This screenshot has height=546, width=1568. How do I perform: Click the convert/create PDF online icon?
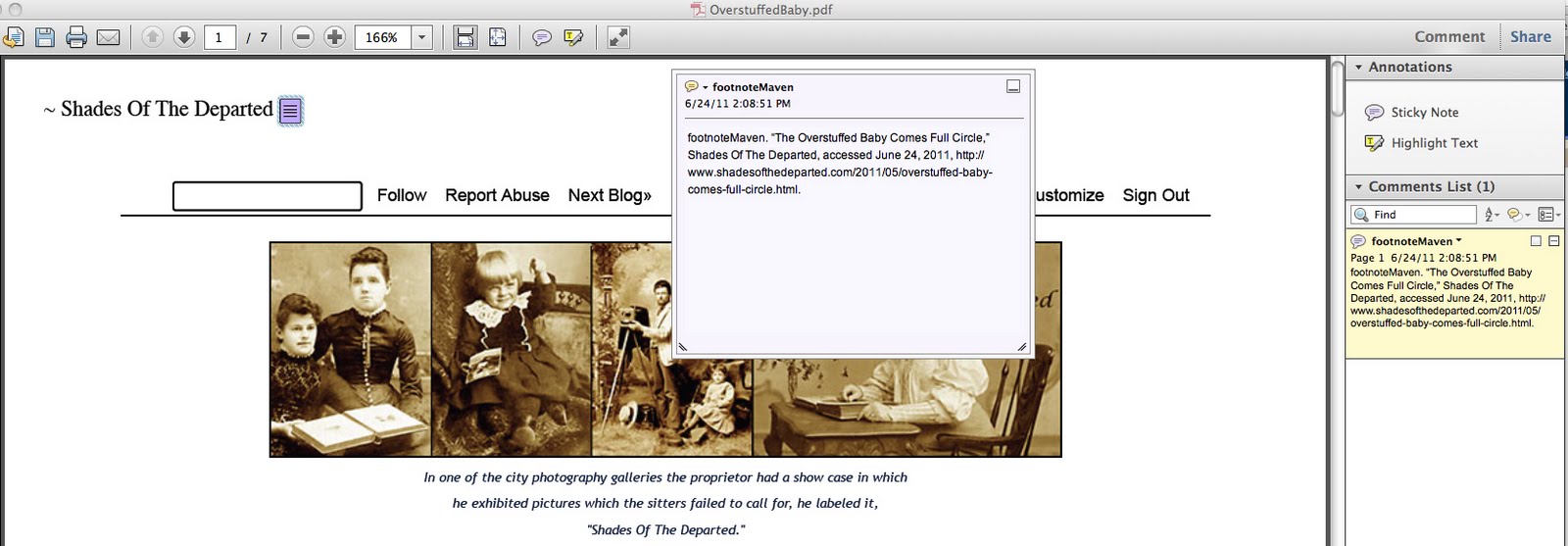pyautogui.click(x=14, y=37)
